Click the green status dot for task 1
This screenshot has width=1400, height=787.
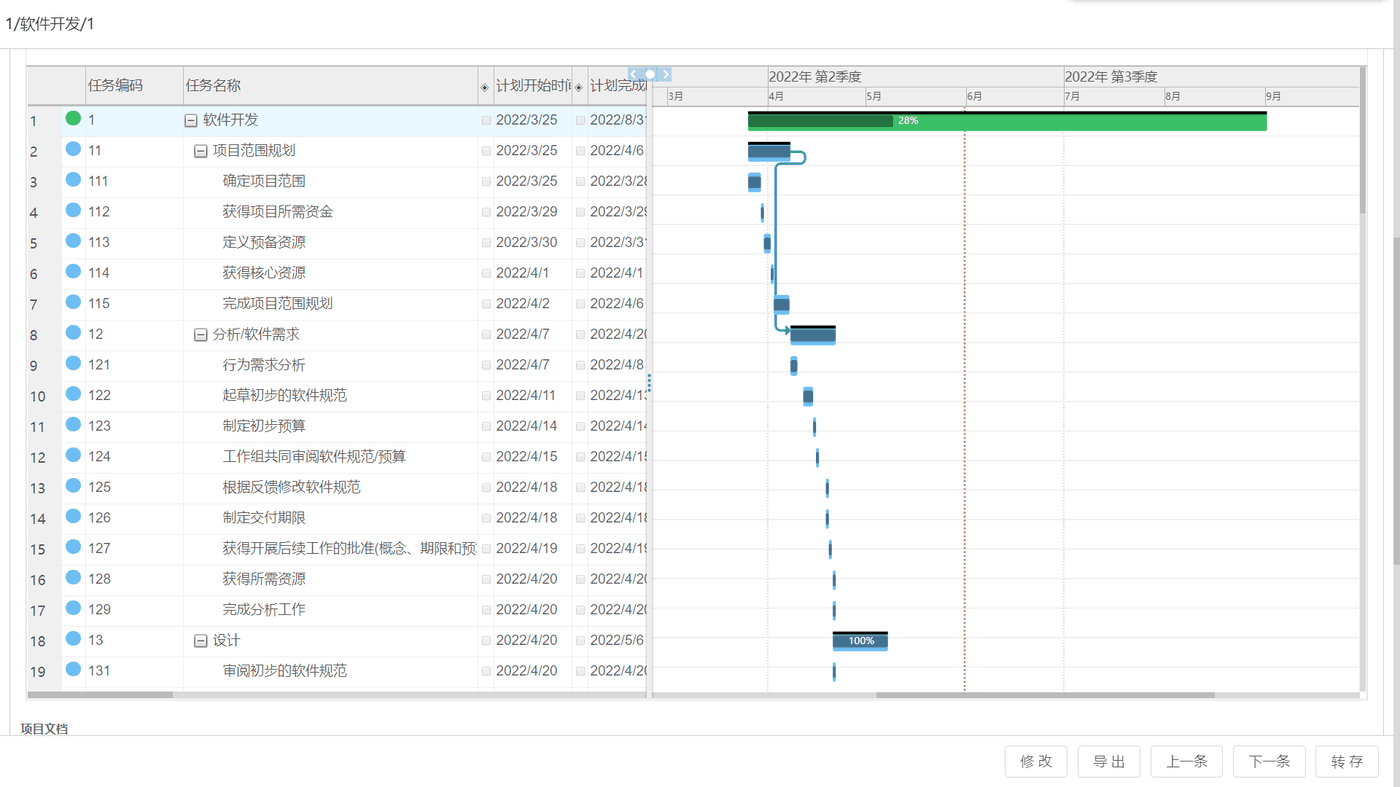click(73, 119)
